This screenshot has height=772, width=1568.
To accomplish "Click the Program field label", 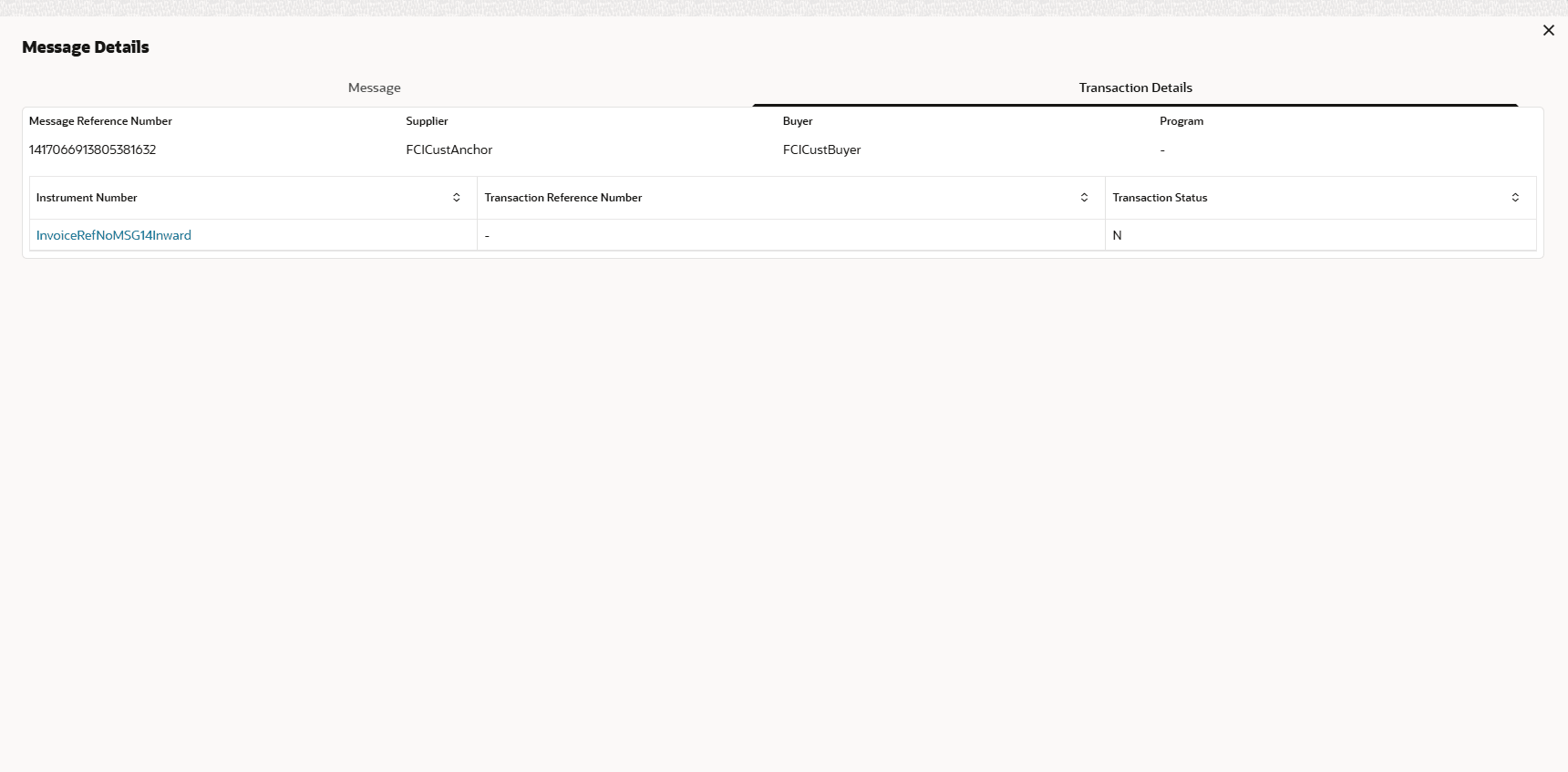I will tap(1181, 121).
